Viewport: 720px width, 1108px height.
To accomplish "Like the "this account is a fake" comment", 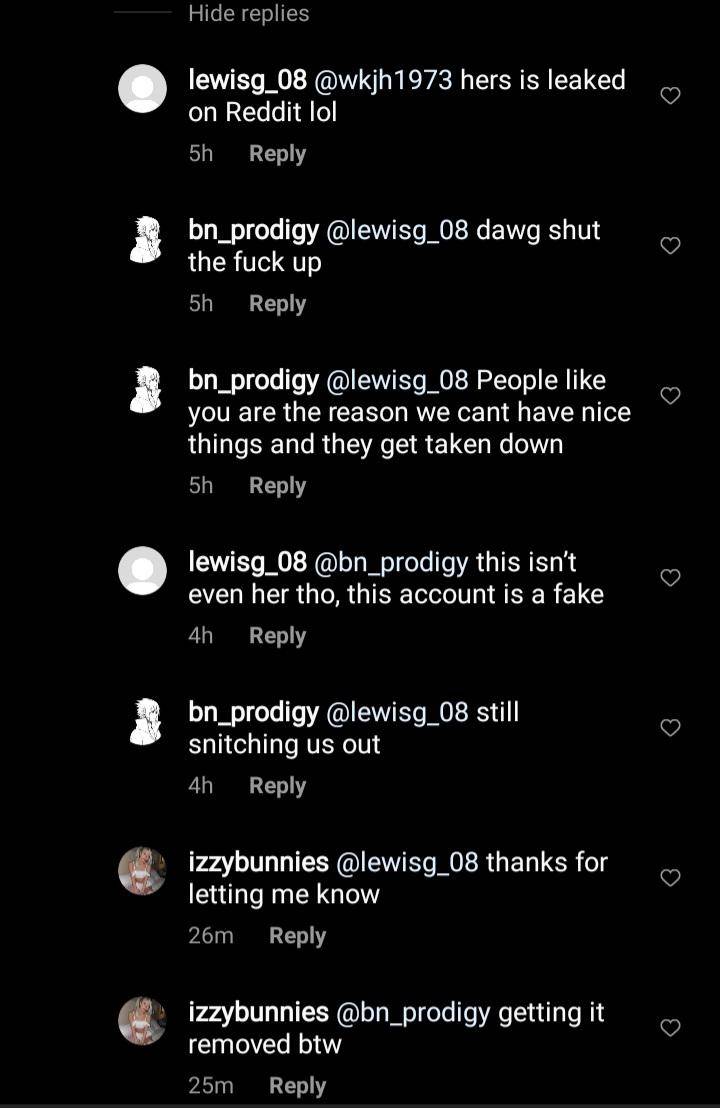I will [671, 578].
